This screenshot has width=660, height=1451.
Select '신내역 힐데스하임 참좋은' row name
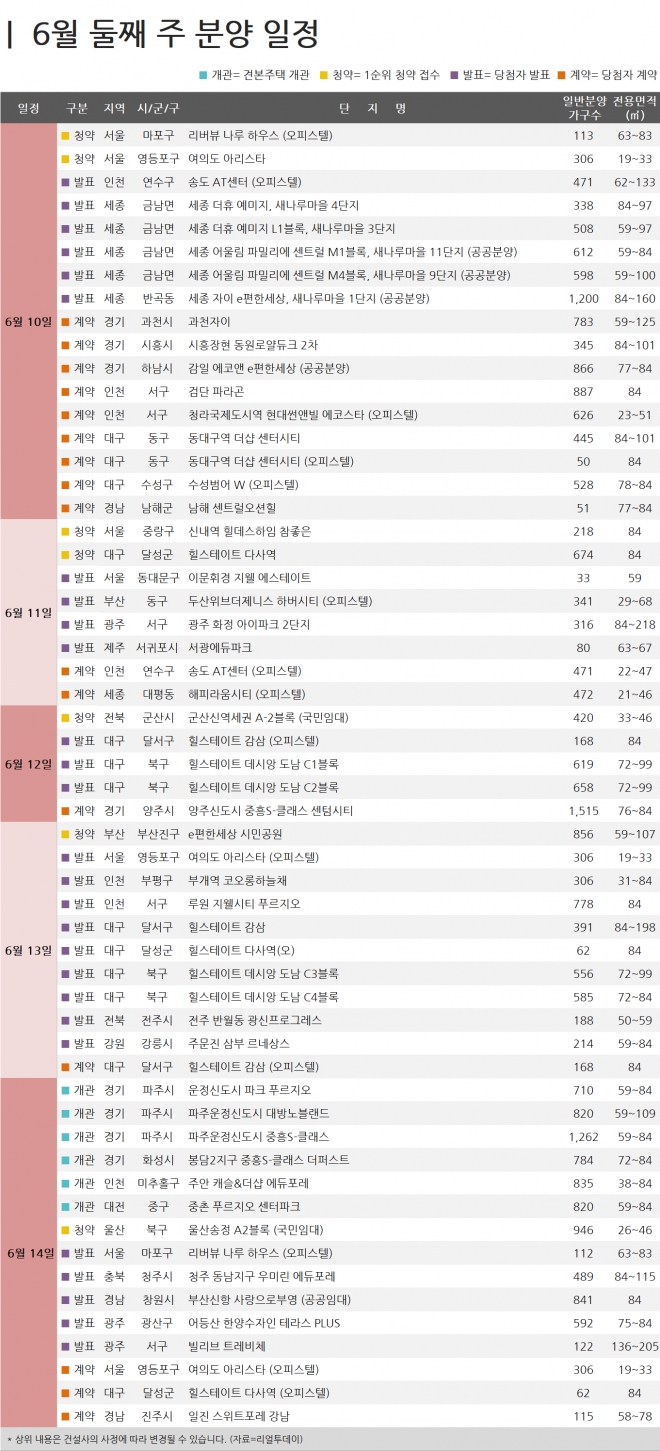249,531
